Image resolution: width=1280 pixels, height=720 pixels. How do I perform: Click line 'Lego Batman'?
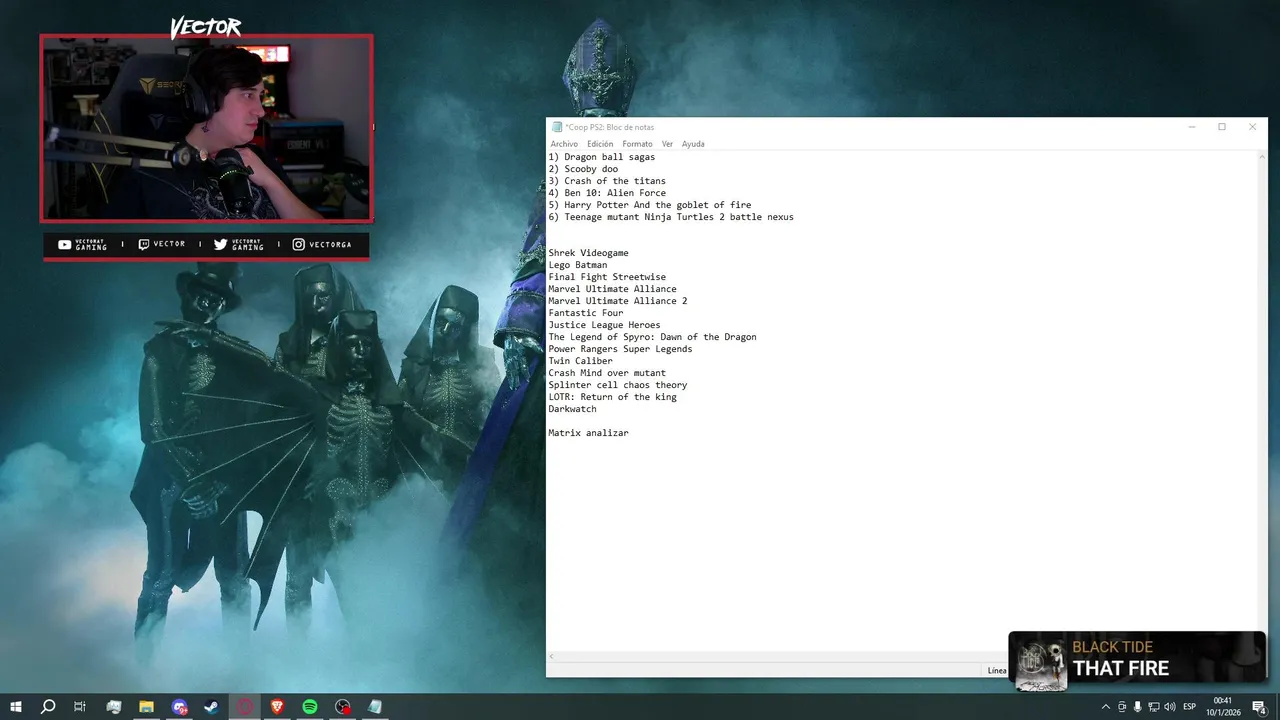pyautogui.click(x=578, y=265)
